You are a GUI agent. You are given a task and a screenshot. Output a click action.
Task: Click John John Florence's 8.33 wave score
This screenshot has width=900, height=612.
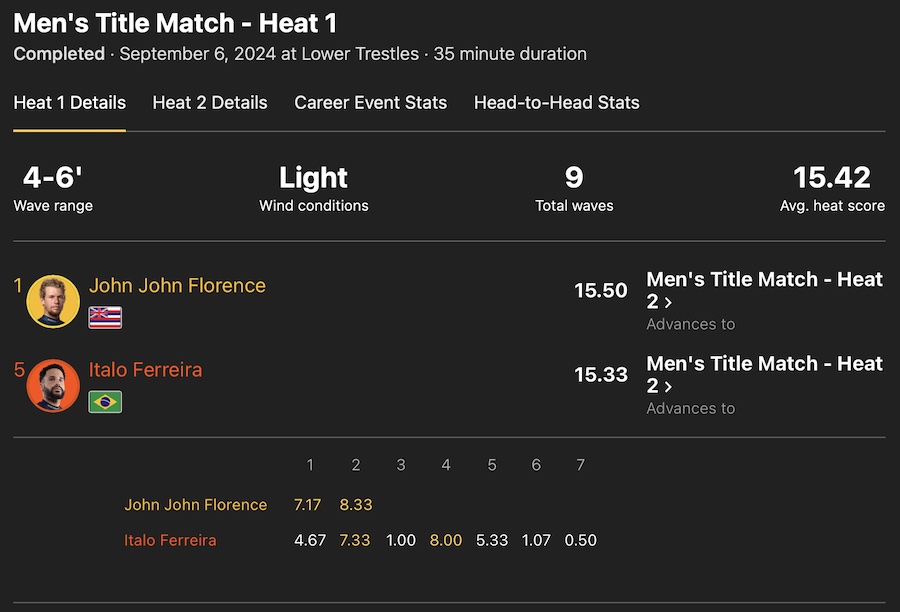(x=355, y=505)
